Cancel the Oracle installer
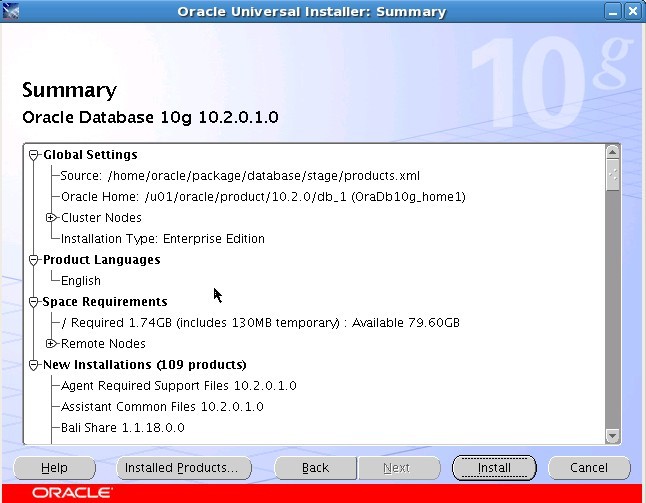The image size is (646, 503). [589, 468]
